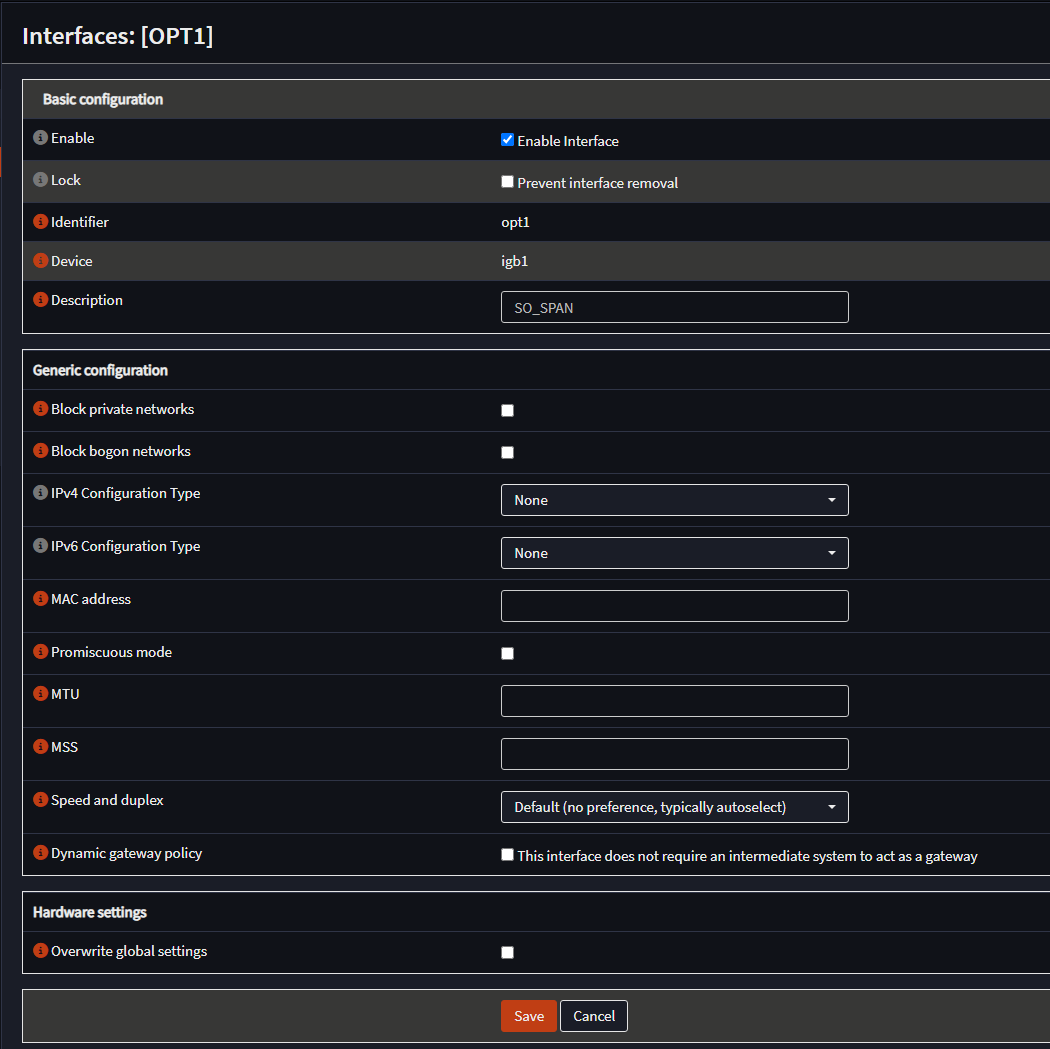The width and height of the screenshot is (1050, 1049).
Task: Click info icon next to IPv4 Configuration Type
Action: coord(40,492)
